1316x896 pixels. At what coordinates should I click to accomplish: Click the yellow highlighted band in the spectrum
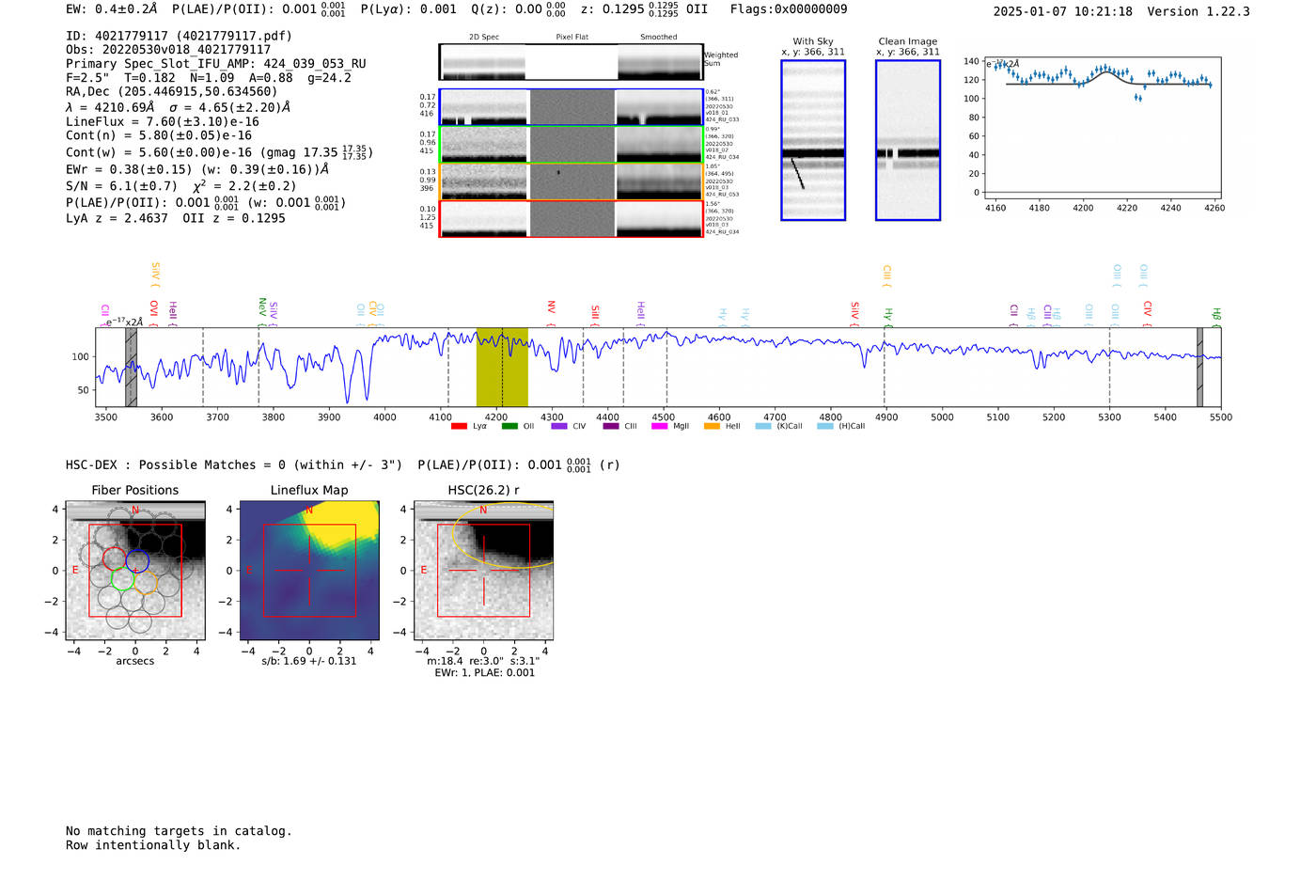click(x=502, y=368)
